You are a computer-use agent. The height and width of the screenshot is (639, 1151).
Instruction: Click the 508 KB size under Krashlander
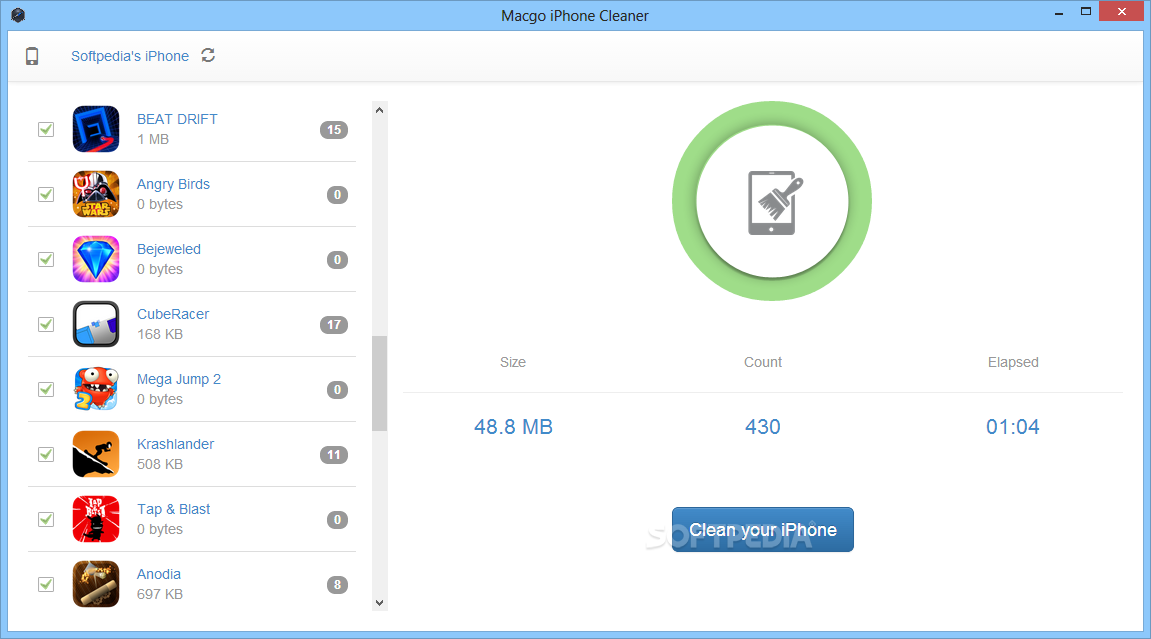tap(160, 464)
